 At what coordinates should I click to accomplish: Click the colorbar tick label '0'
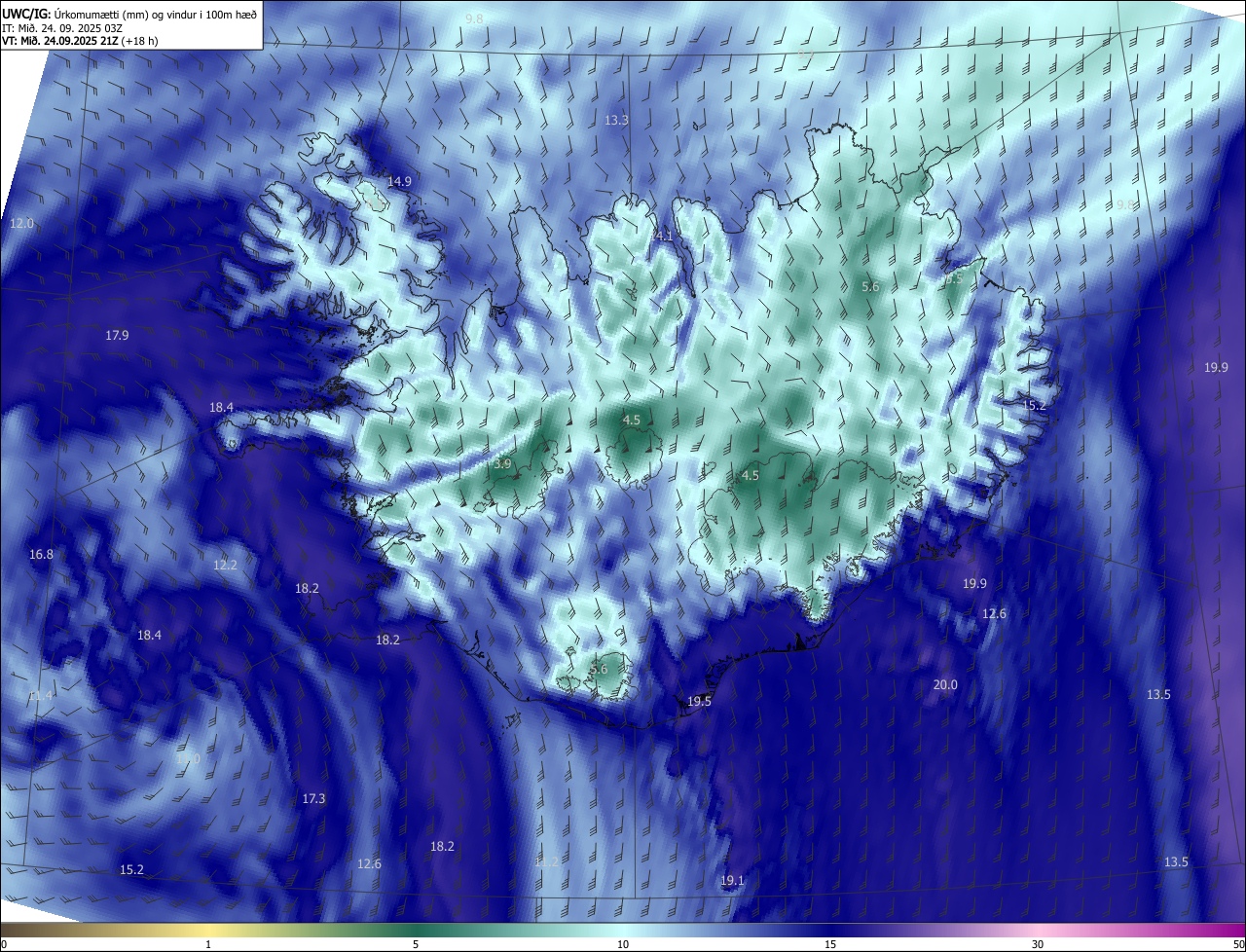click(4, 945)
